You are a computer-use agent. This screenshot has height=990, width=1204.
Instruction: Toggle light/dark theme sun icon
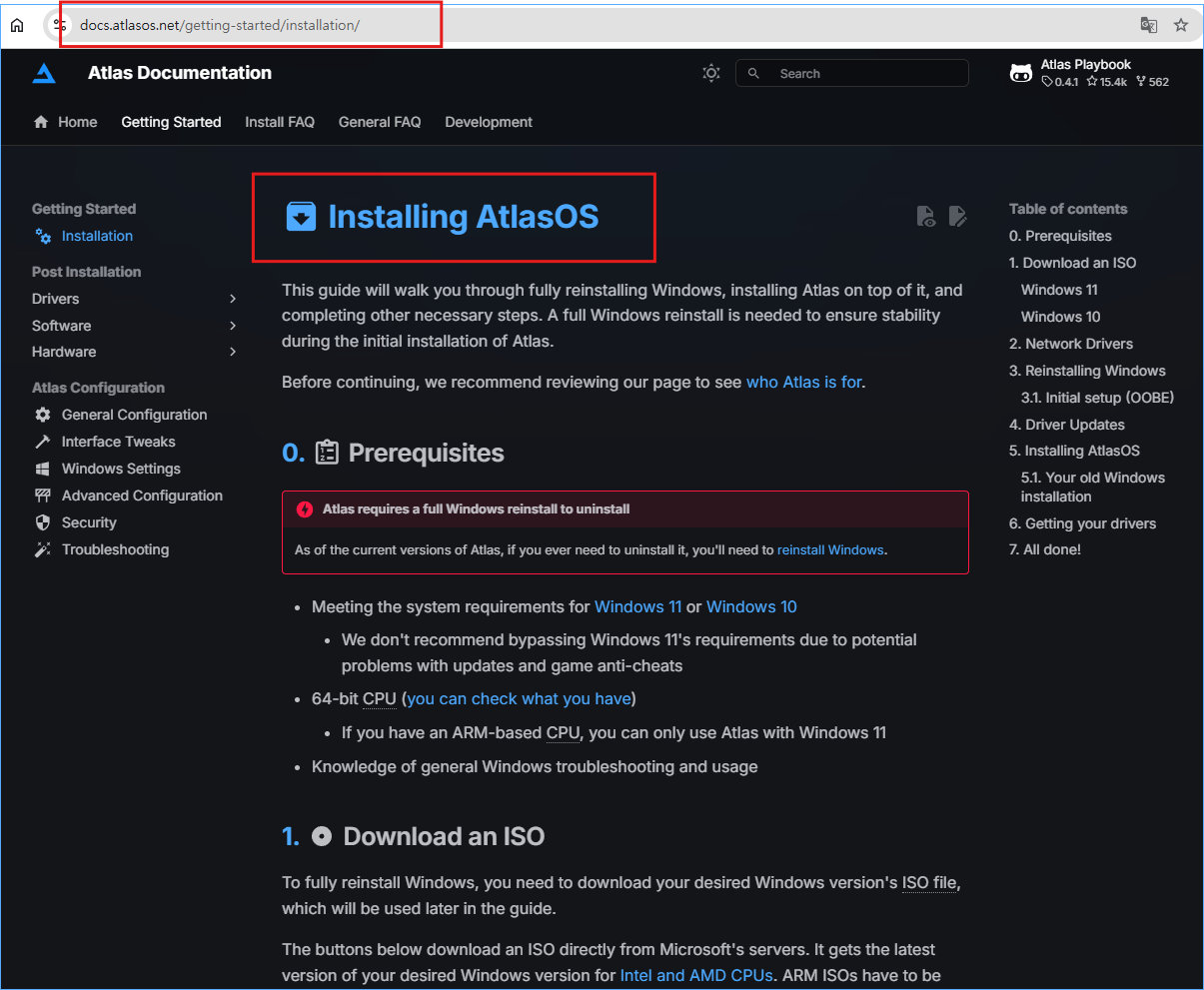click(711, 73)
